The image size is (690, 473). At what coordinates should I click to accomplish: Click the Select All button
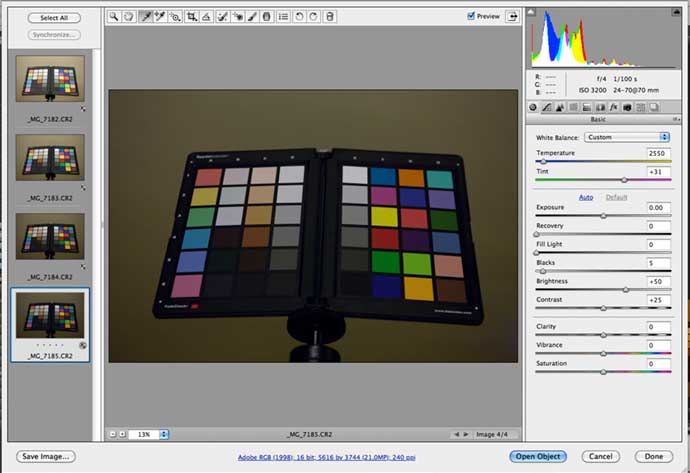(54, 18)
